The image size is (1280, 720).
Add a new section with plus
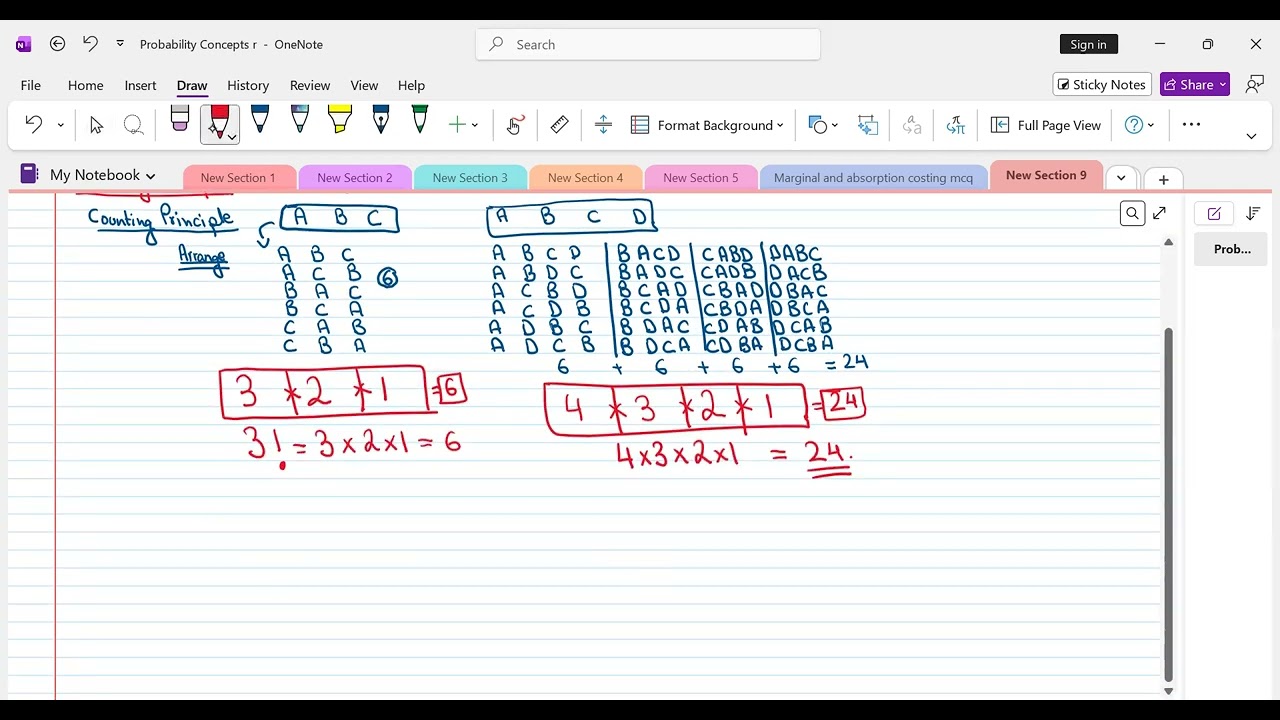click(x=1163, y=180)
